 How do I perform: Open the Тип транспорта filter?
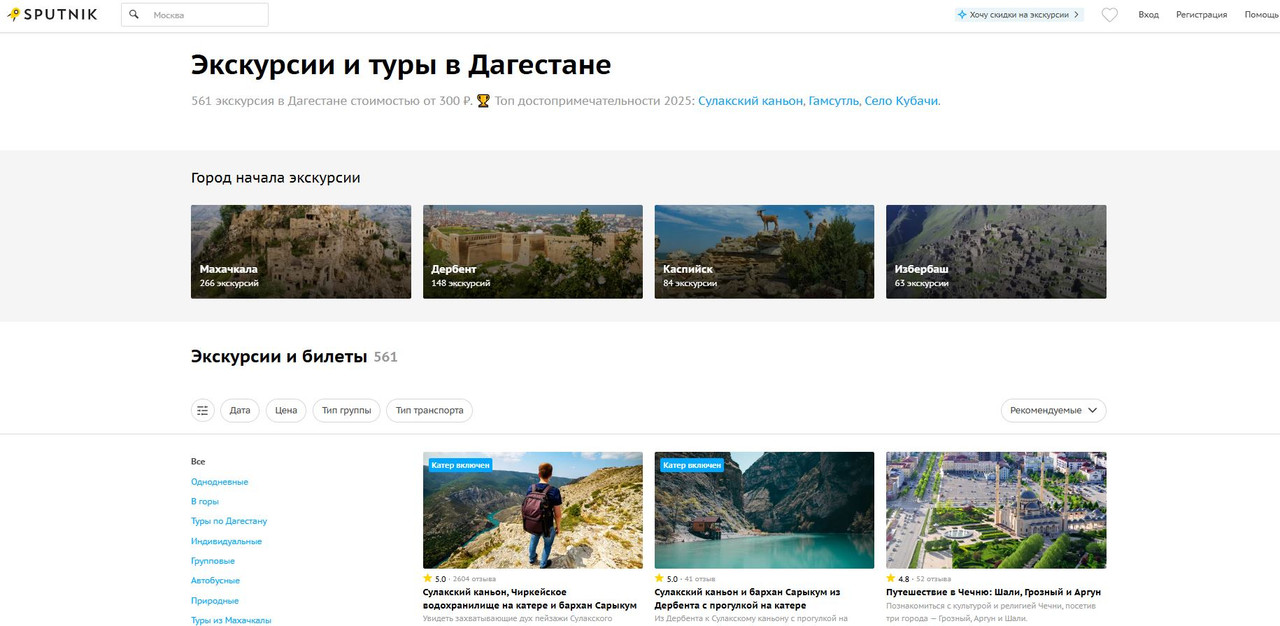pyautogui.click(x=429, y=410)
